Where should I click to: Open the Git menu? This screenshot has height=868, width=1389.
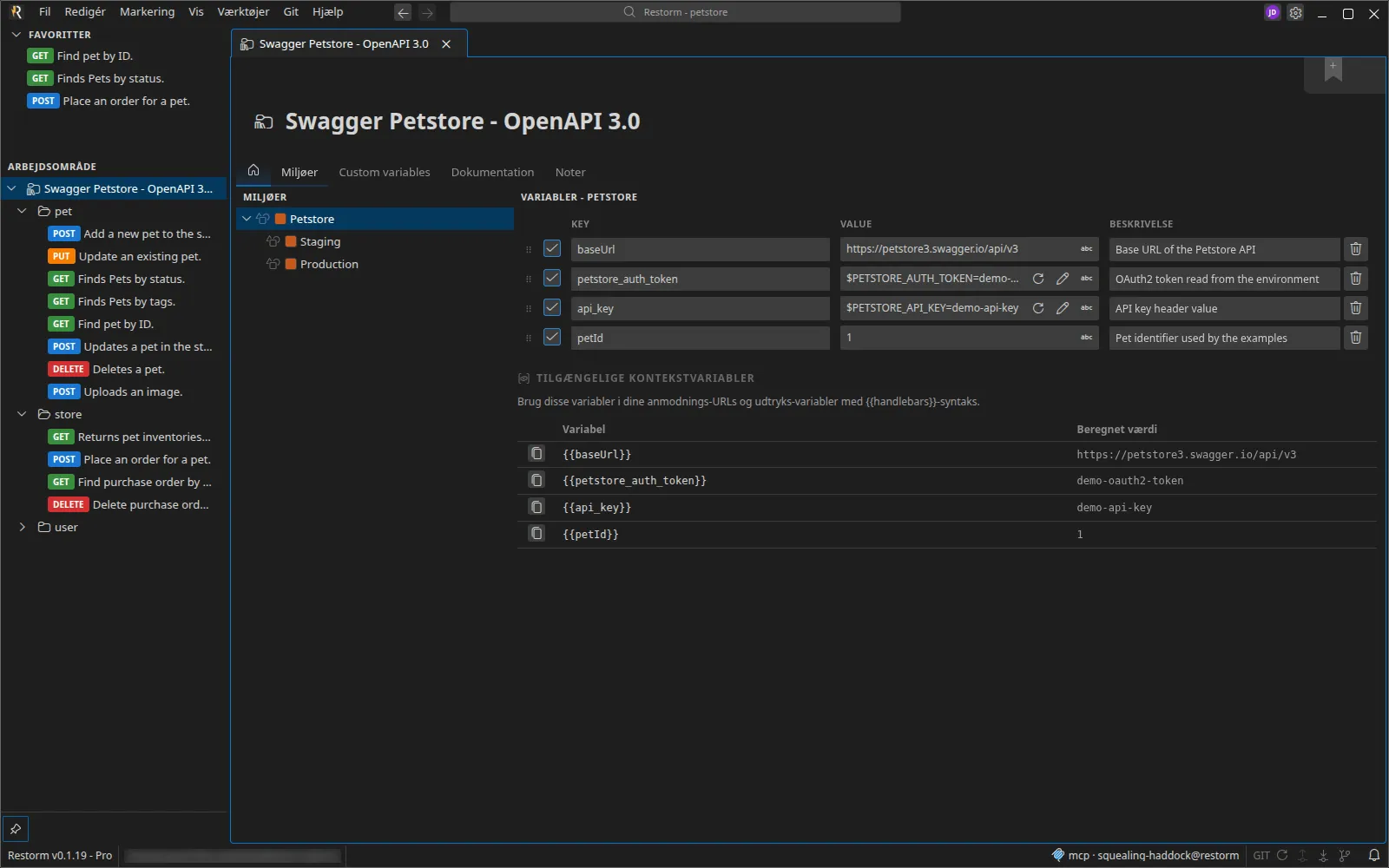tap(291, 12)
